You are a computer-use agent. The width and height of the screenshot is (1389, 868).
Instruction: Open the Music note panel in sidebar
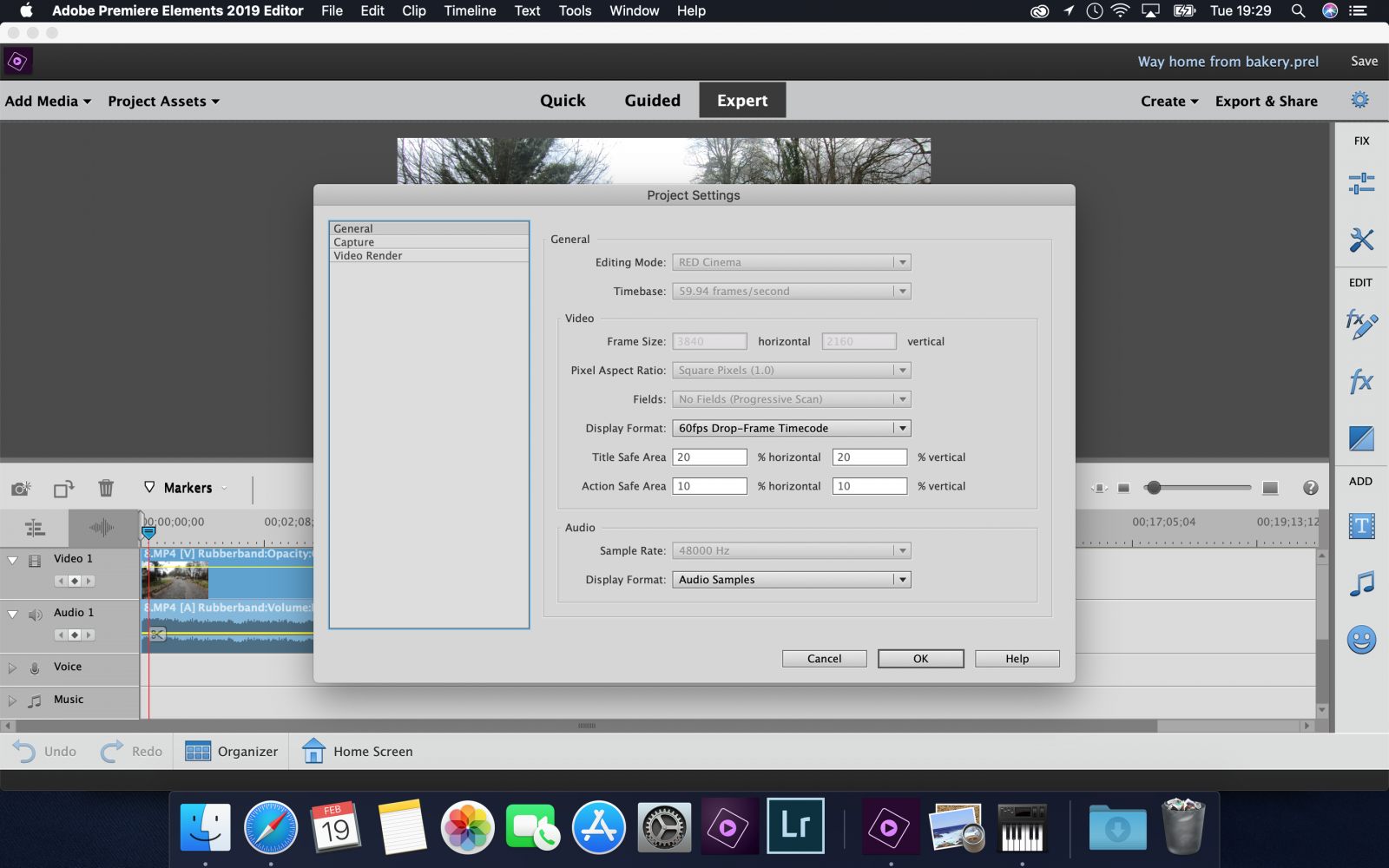tap(1361, 583)
